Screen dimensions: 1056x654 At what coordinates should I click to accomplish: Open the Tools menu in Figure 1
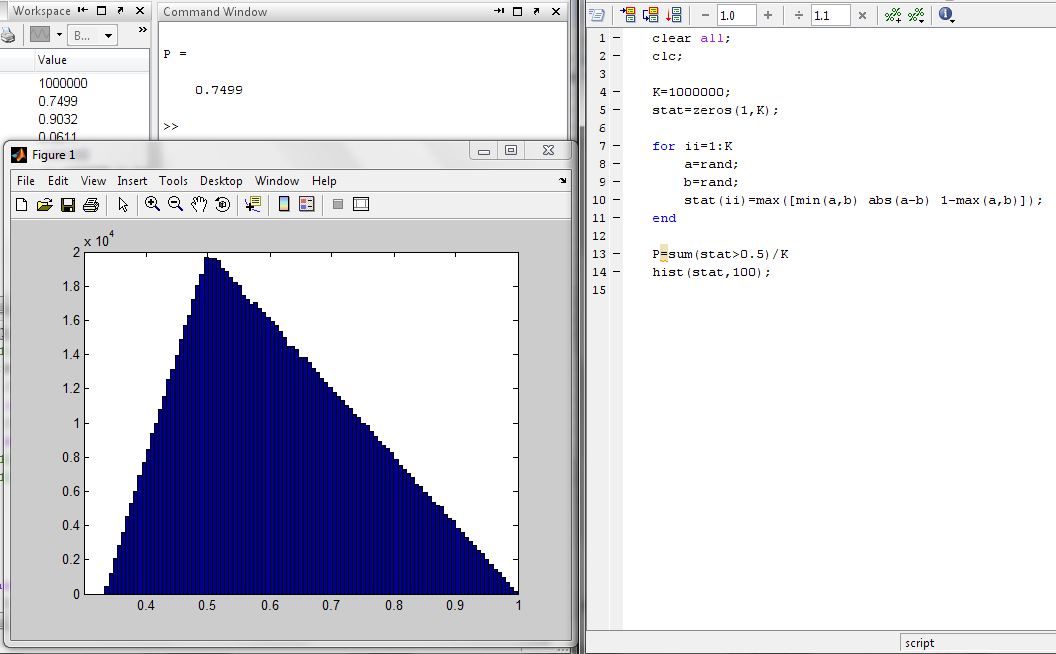click(173, 181)
